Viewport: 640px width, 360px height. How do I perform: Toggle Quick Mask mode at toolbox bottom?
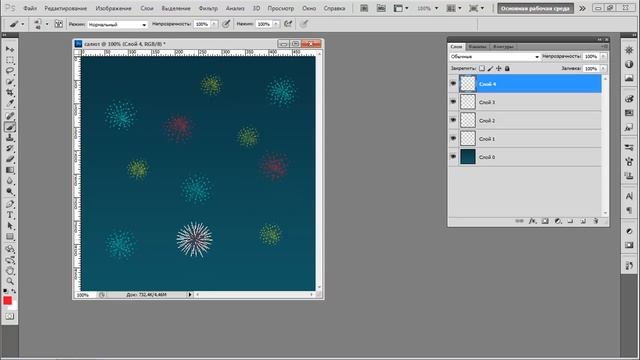[10, 316]
